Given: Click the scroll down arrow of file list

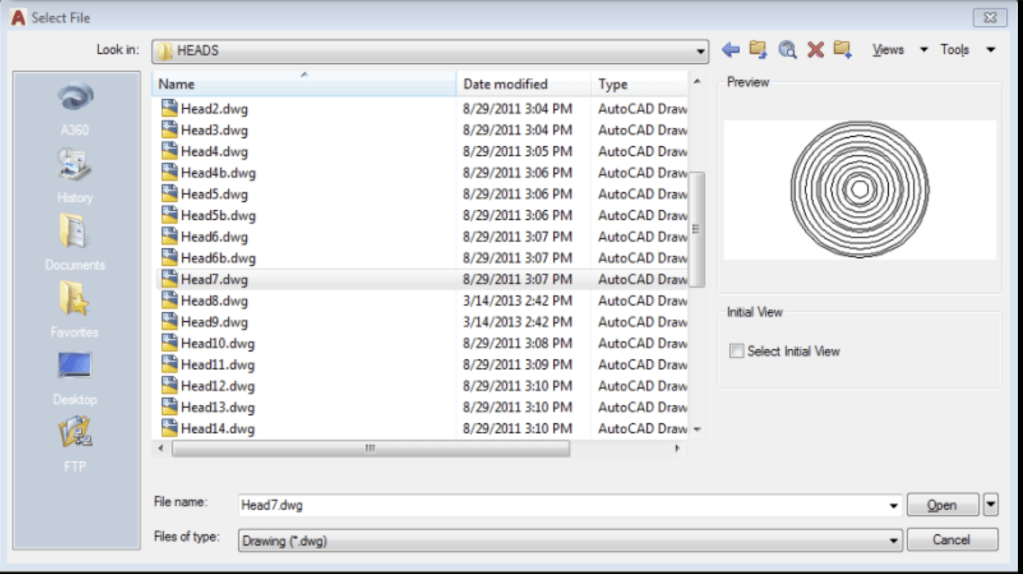Looking at the screenshot, I should point(697,429).
